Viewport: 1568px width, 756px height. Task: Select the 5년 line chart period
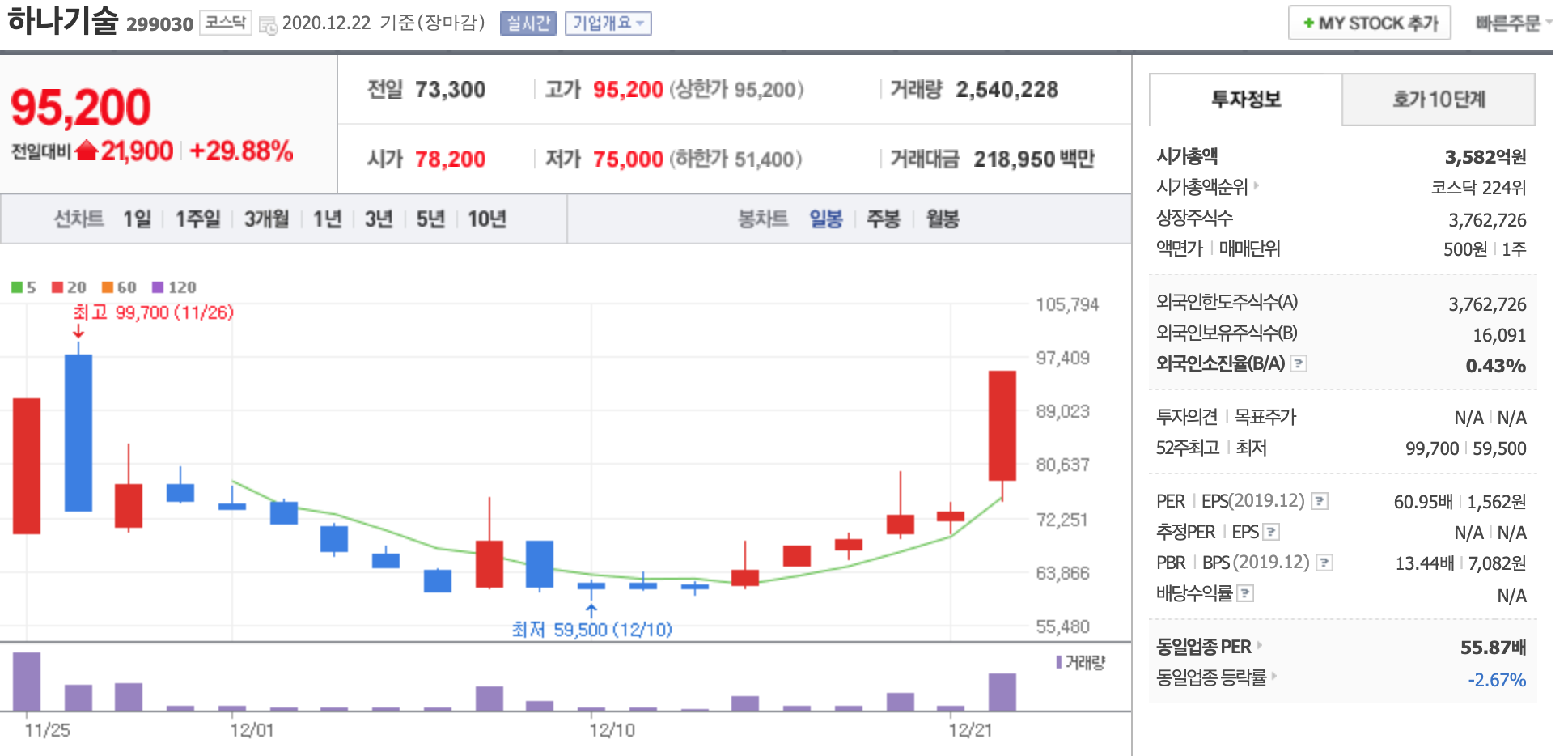coord(430,219)
